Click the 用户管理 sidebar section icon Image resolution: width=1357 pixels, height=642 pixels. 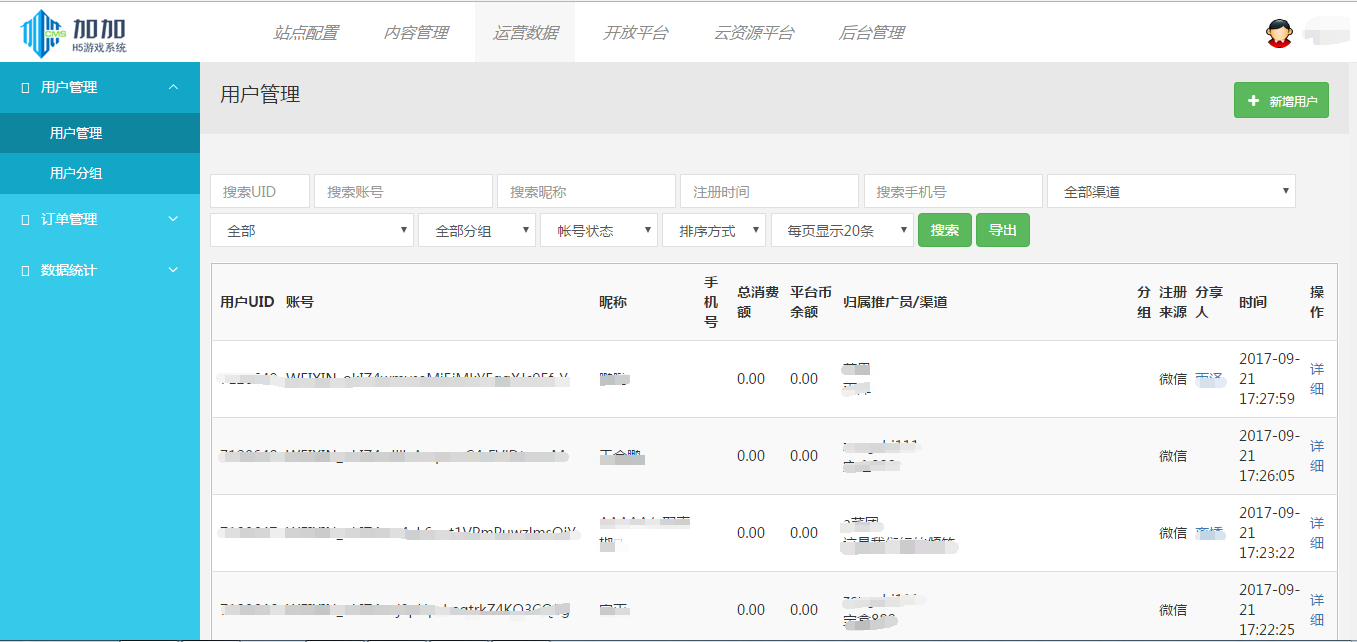24,87
